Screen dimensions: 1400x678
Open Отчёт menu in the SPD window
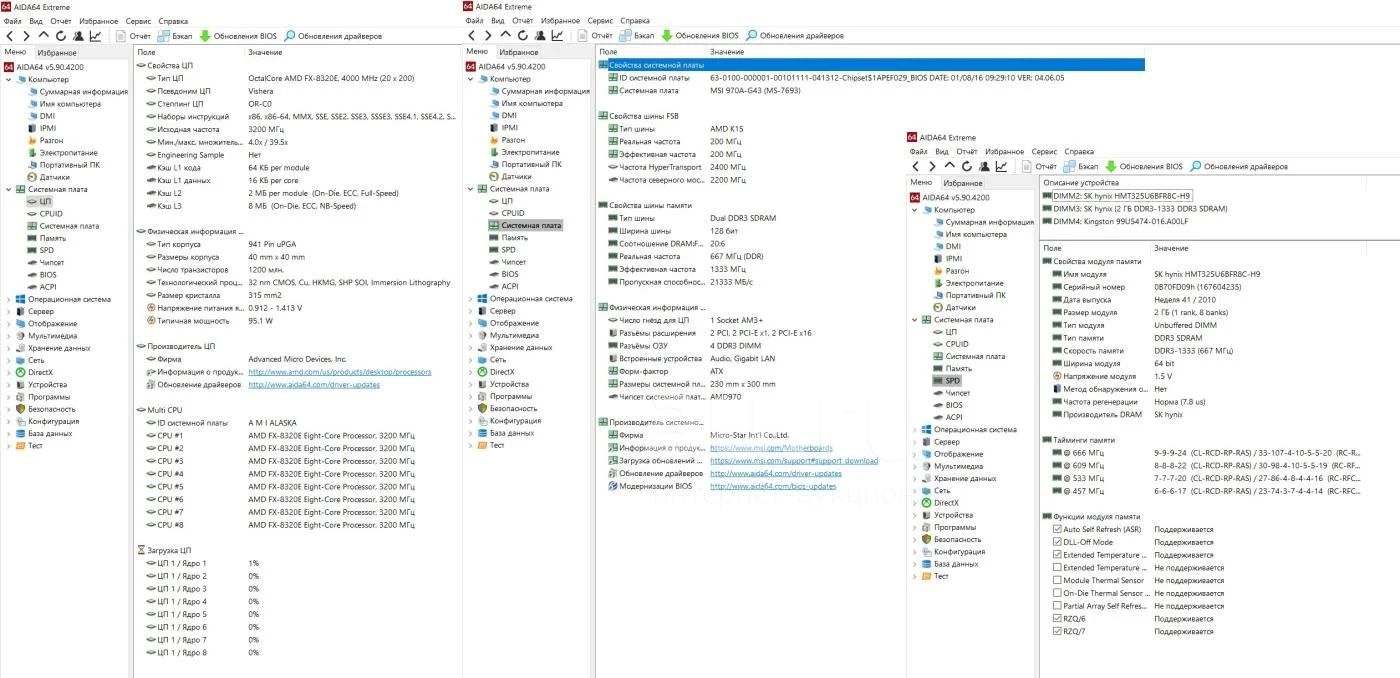click(967, 152)
